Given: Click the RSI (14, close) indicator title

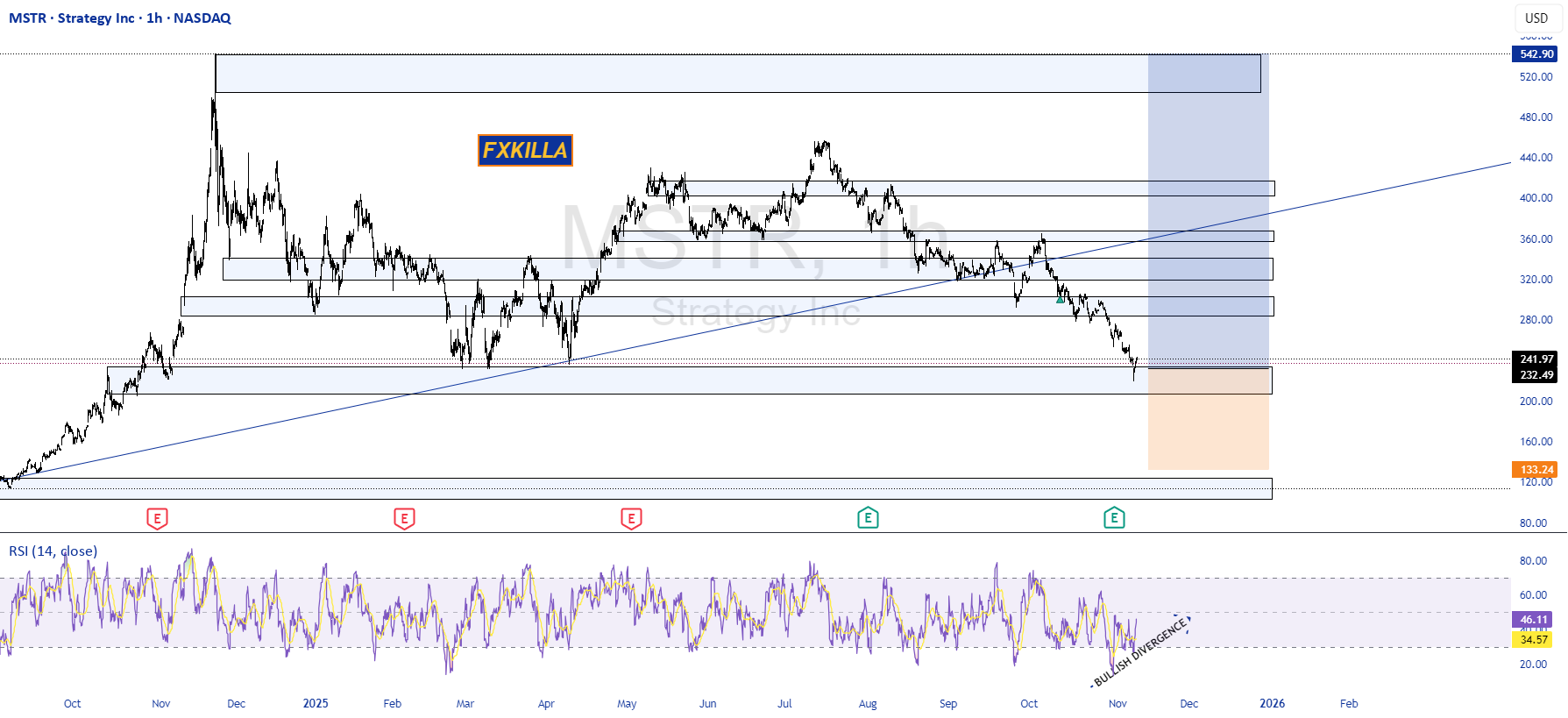Looking at the screenshot, I should click(x=53, y=551).
